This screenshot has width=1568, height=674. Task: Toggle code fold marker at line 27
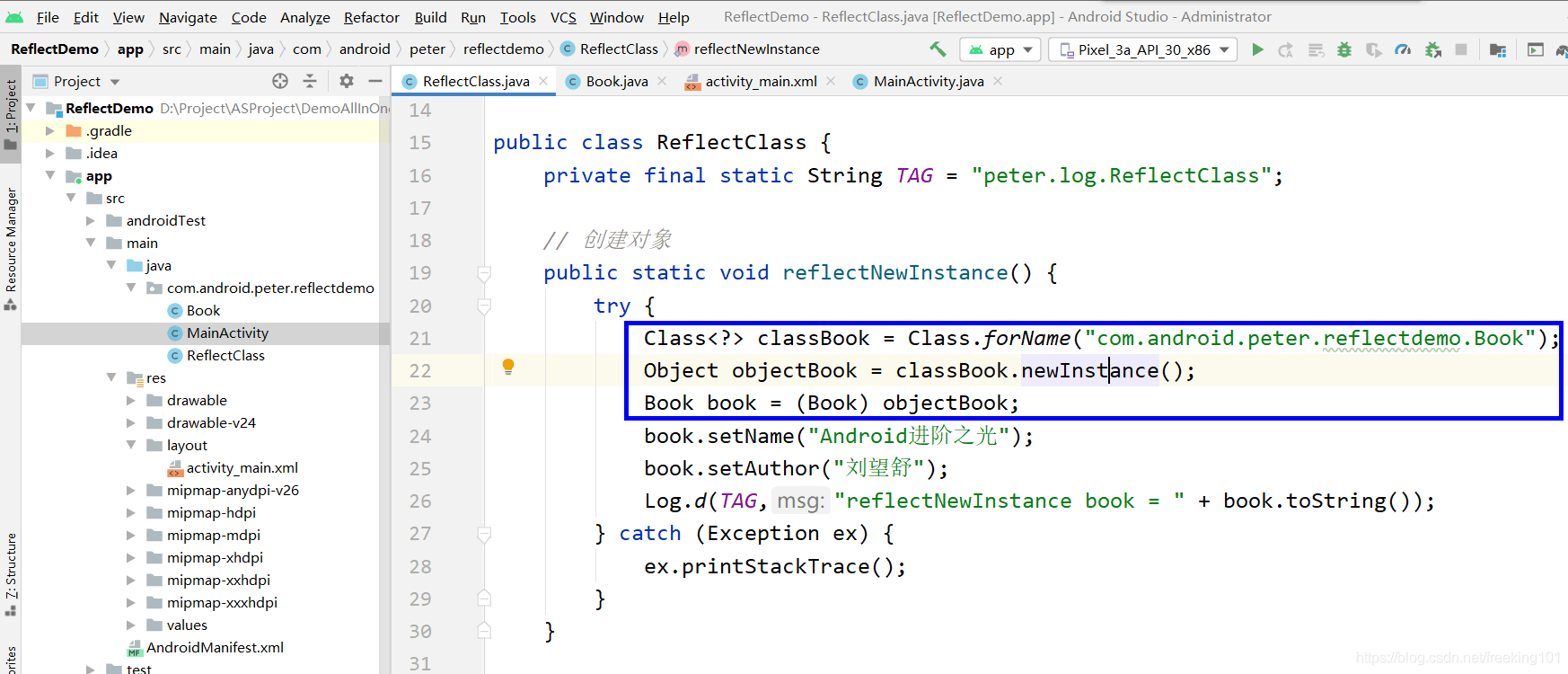pyautogui.click(x=484, y=535)
